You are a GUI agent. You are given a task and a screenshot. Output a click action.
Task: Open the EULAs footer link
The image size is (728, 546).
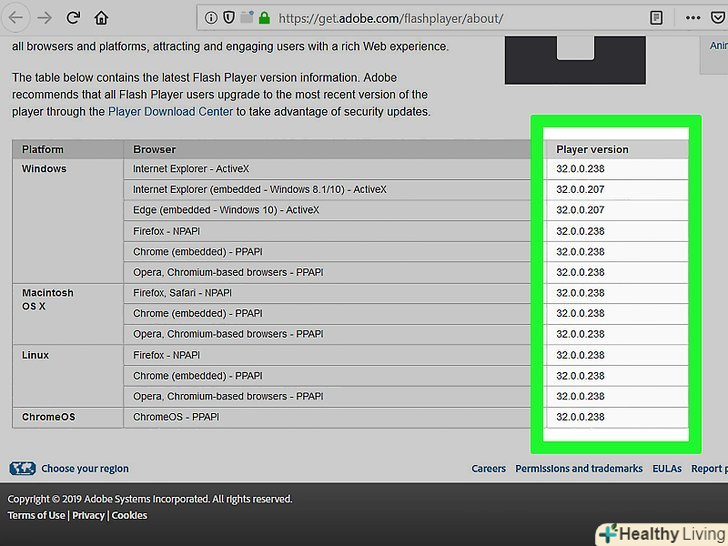coord(667,468)
